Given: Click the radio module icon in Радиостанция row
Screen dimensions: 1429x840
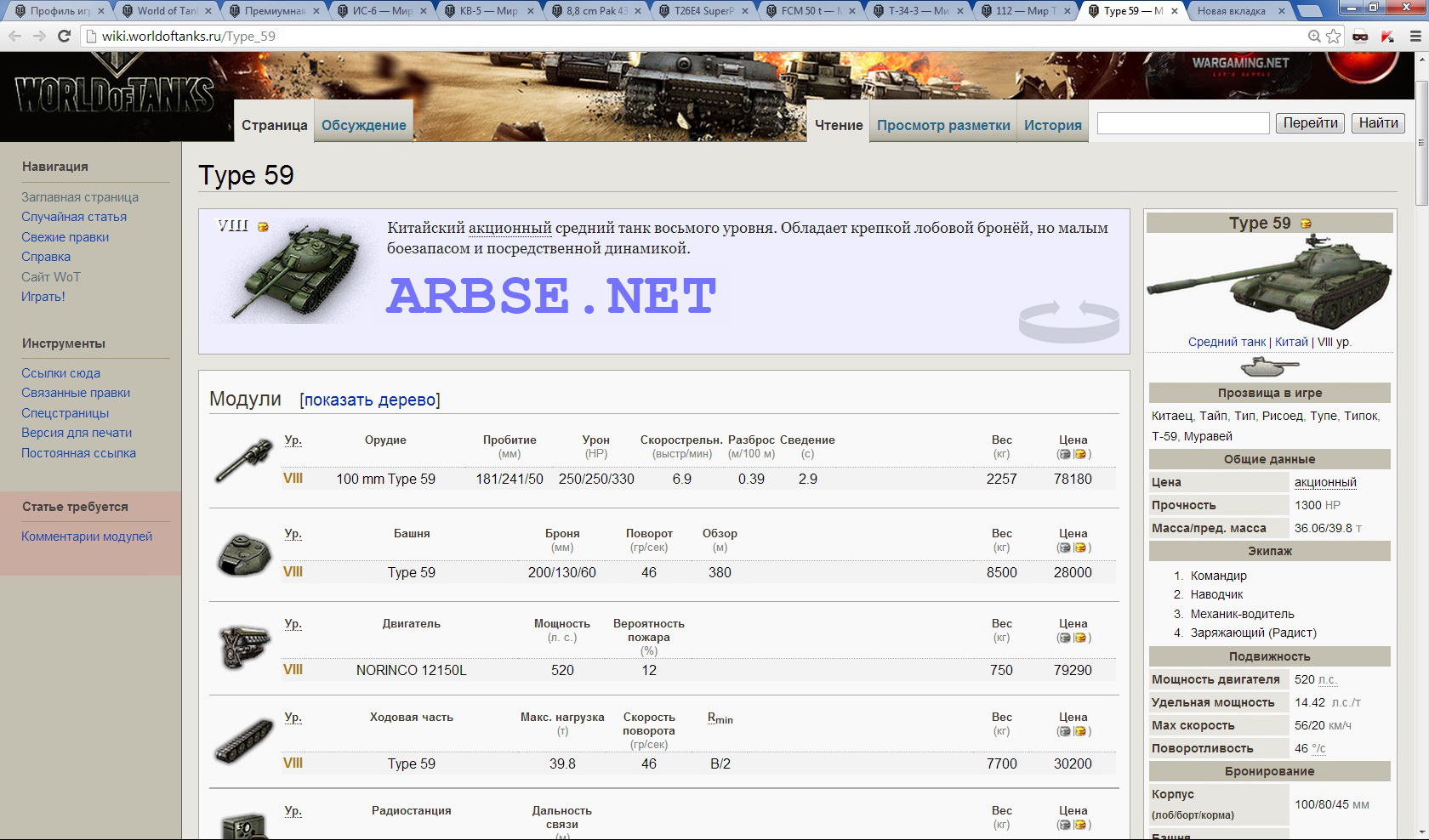Looking at the screenshot, I should [x=244, y=826].
